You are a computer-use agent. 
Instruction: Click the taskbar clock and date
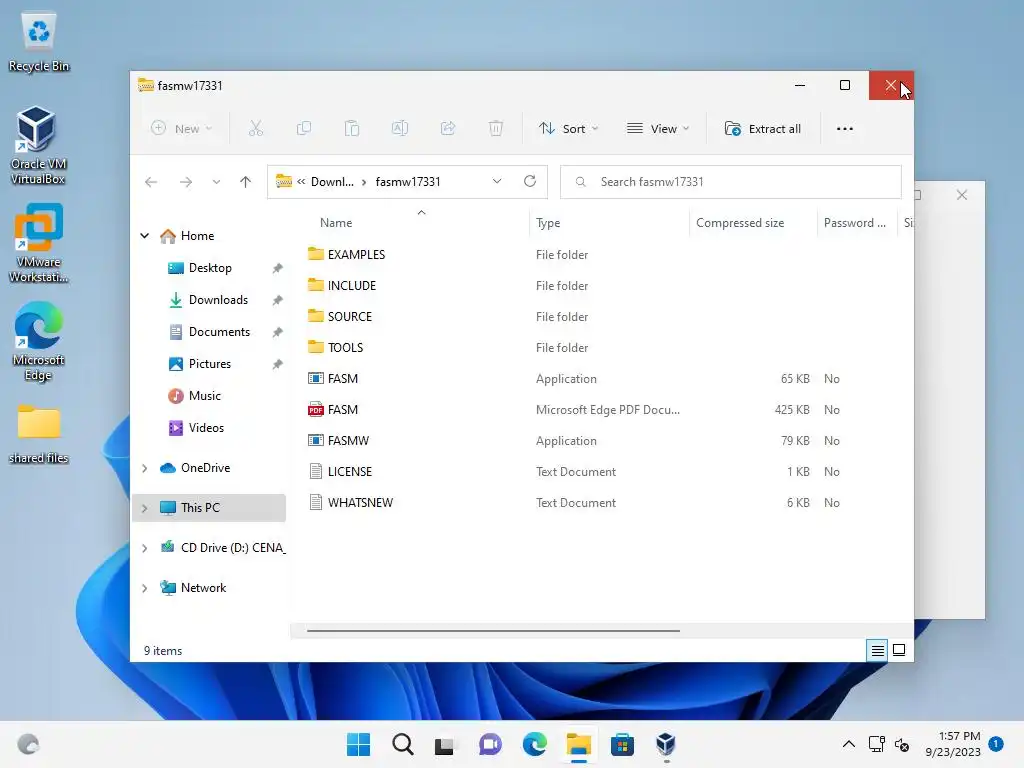click(953, 744)
